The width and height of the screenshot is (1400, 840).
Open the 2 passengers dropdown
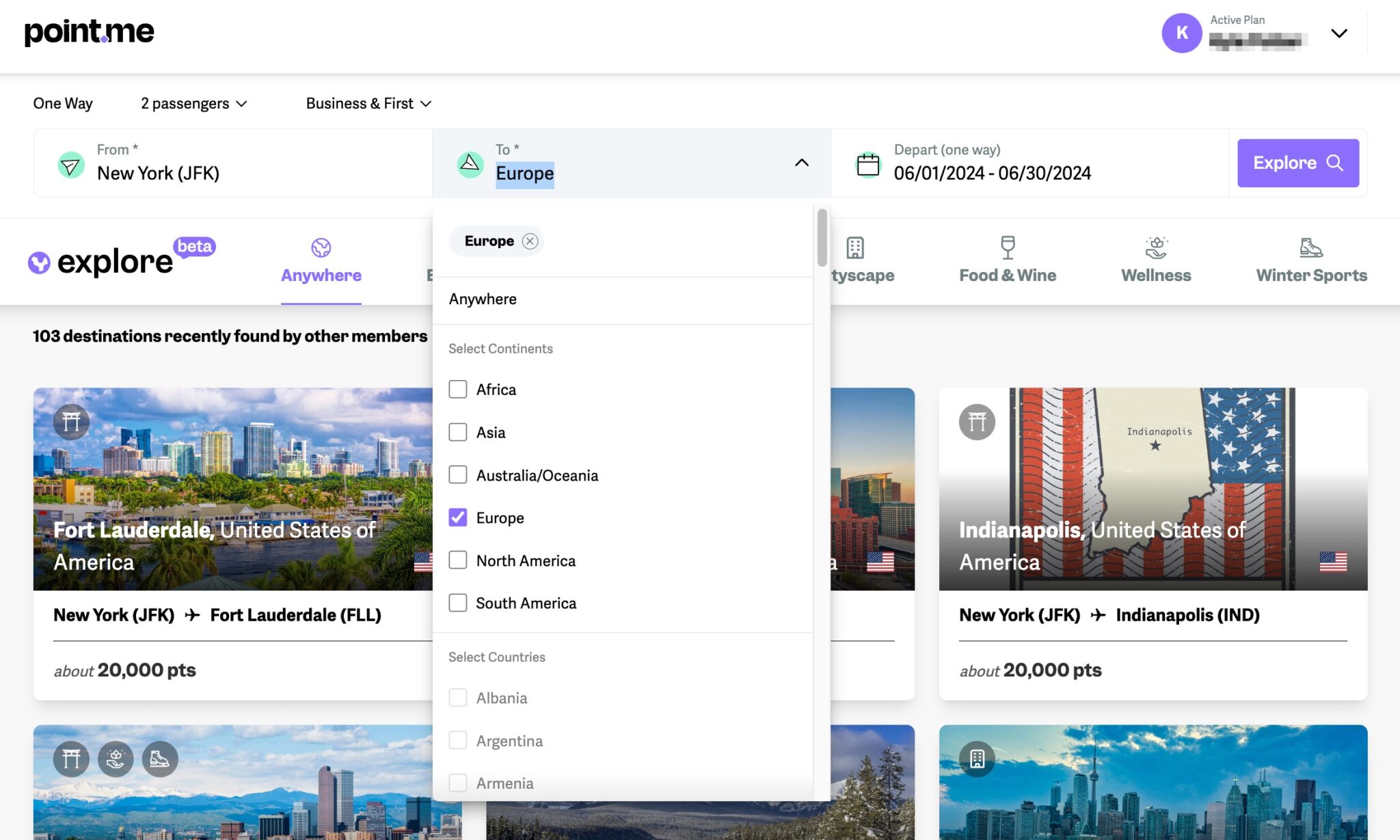[193, 103]
